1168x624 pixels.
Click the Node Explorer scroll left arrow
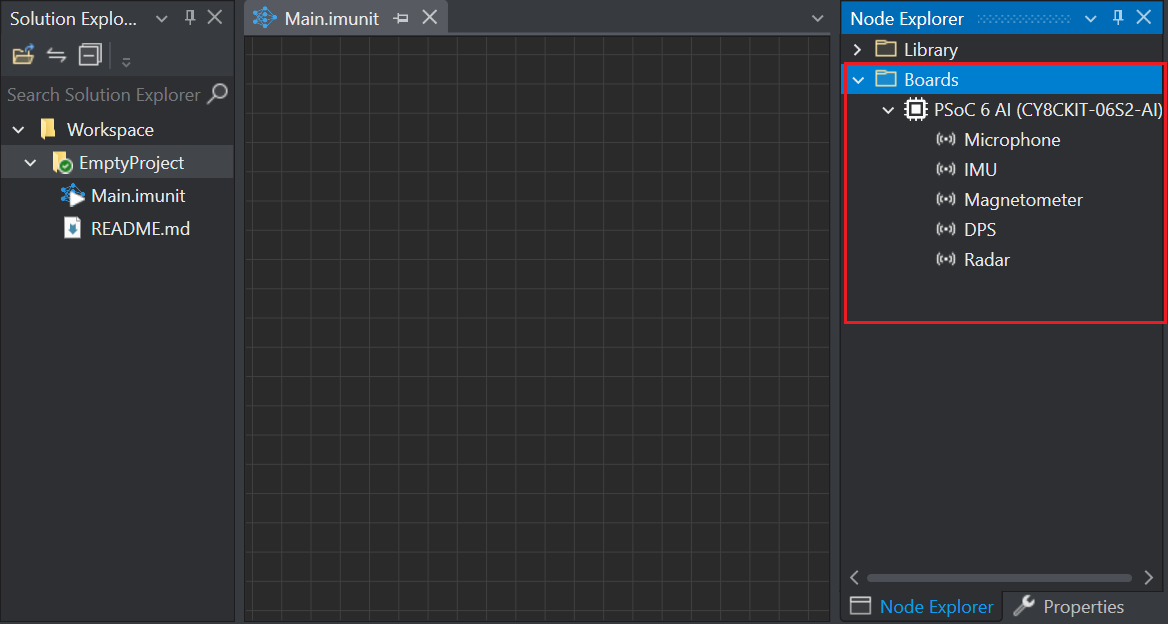click(x=854, y=577)
